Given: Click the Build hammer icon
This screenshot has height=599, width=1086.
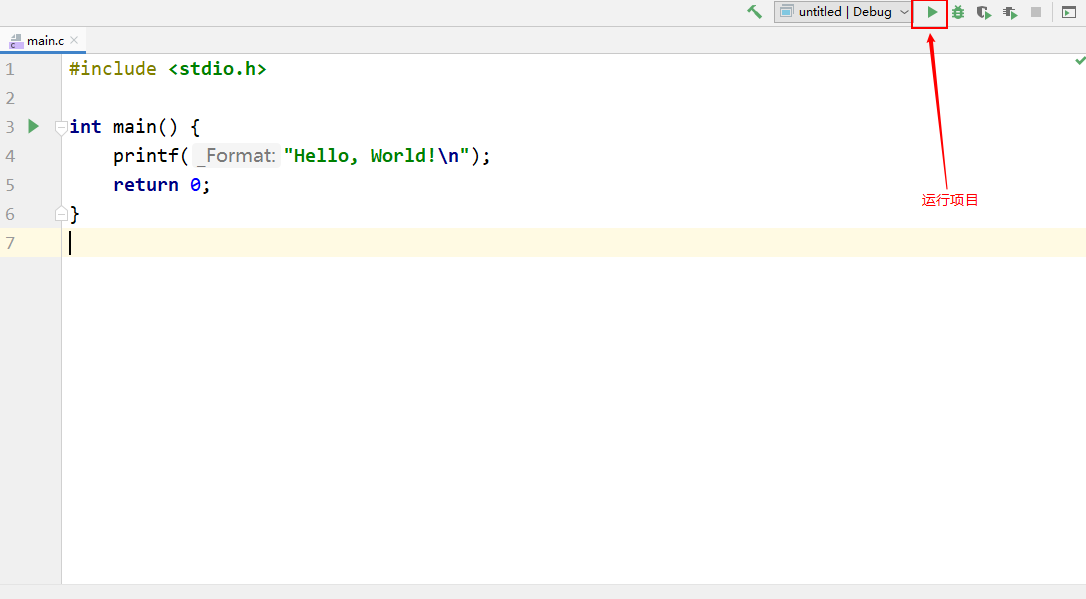Looking at the screenshot, I should (754, 12).
